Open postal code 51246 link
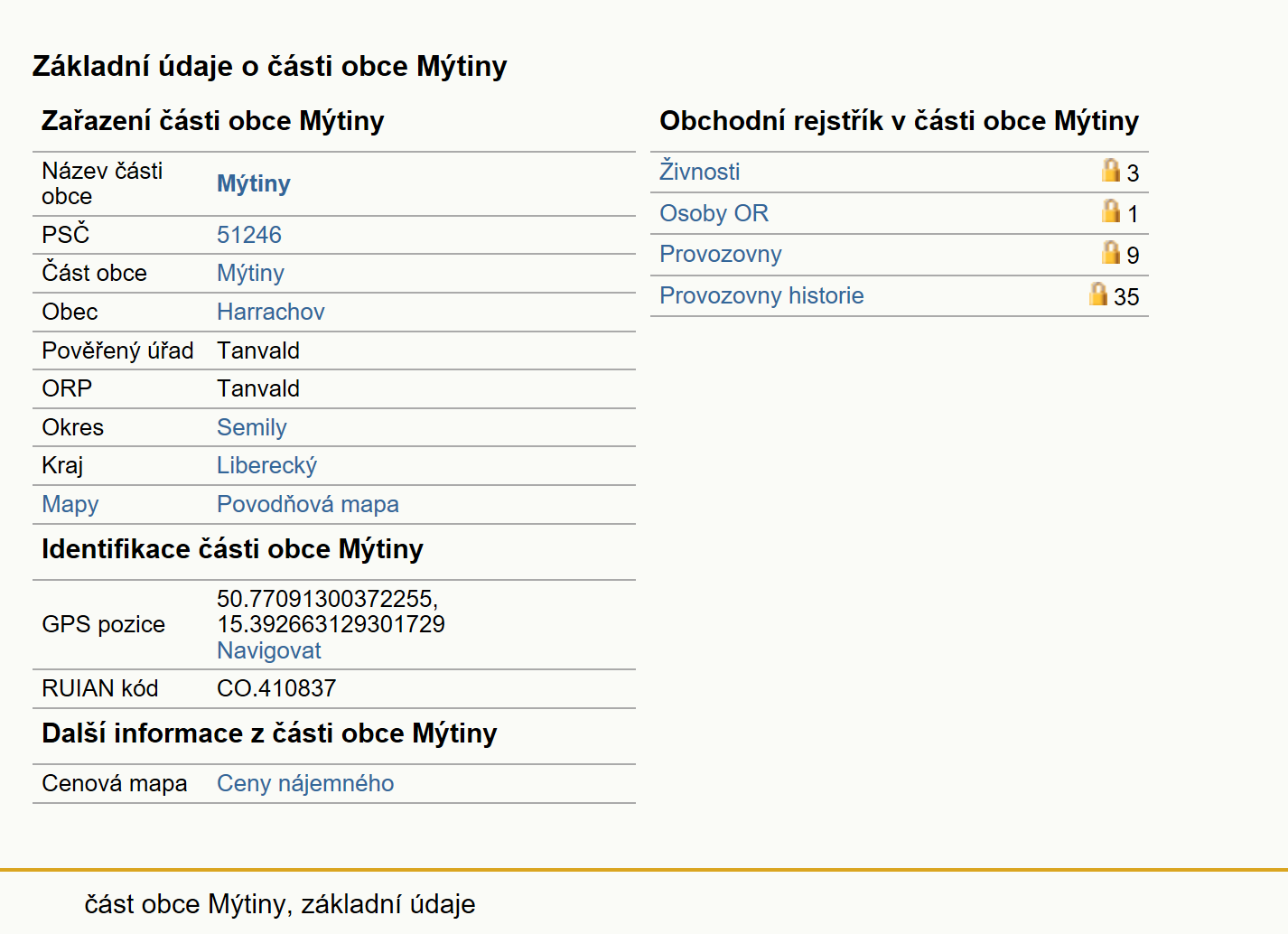 249,235
